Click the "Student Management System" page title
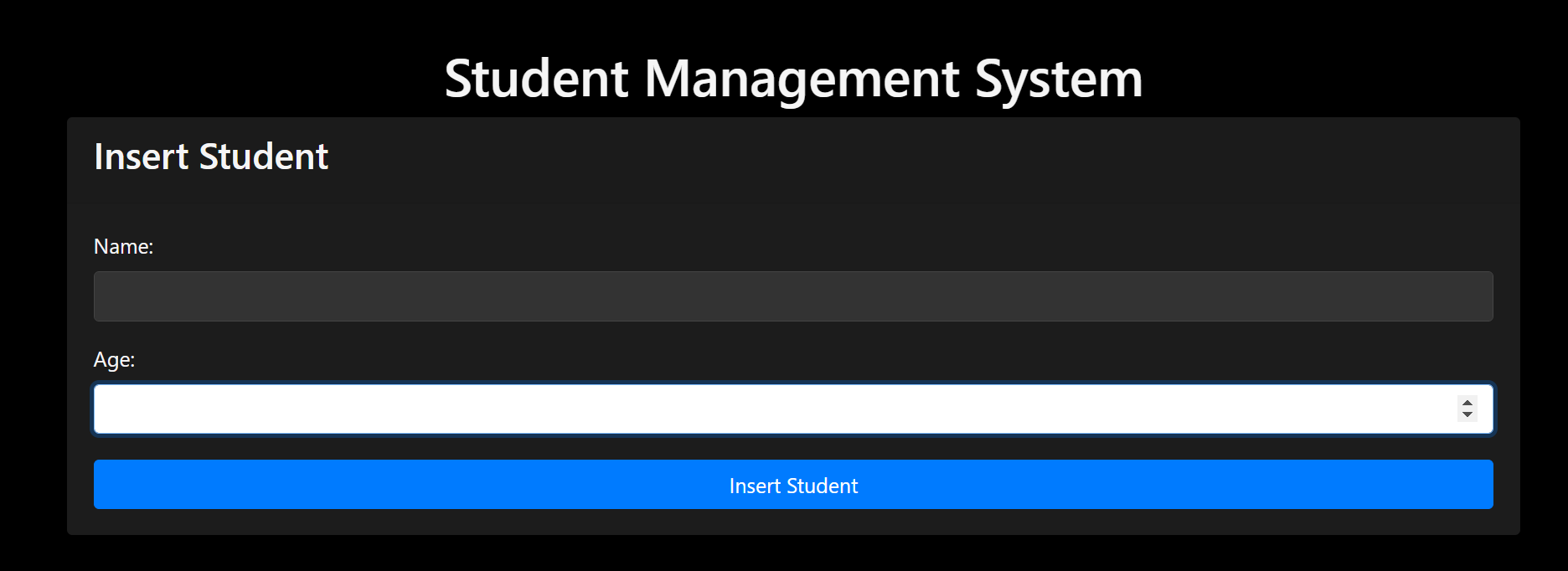The width and height of the screenshot is (1568, 571). coord(793,79)
